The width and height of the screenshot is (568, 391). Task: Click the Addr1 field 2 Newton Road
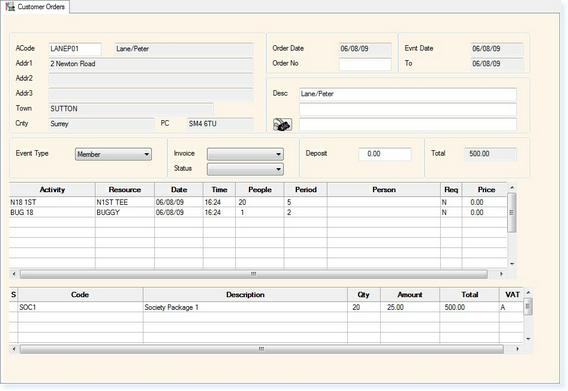[x=151, y=64]
